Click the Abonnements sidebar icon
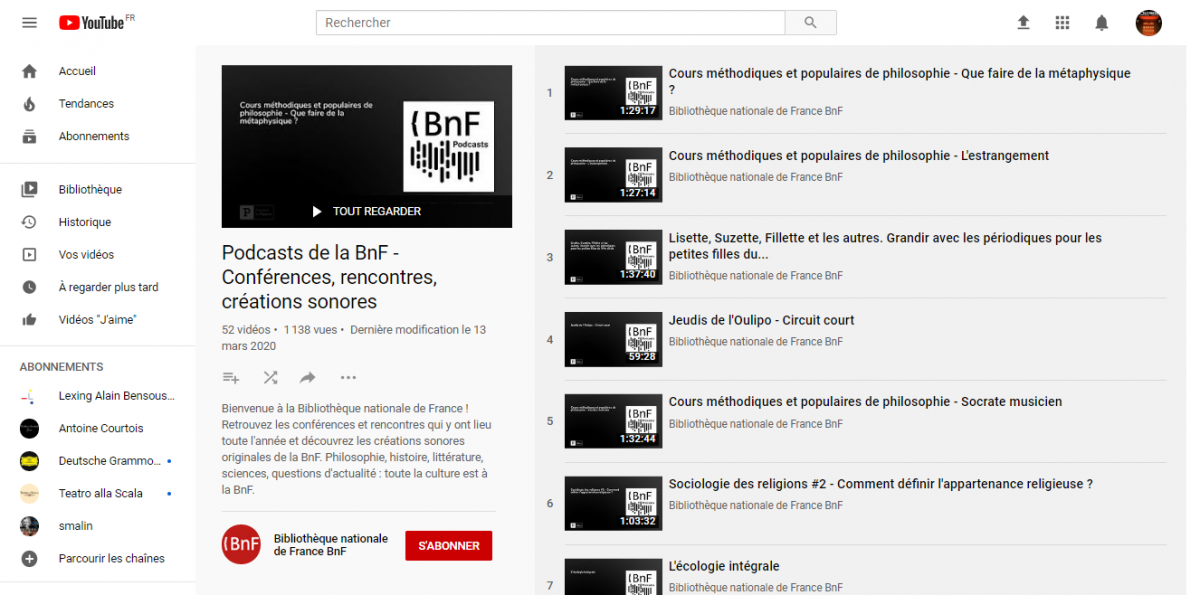Screen dimensions: 1200x595 [29, 136]
